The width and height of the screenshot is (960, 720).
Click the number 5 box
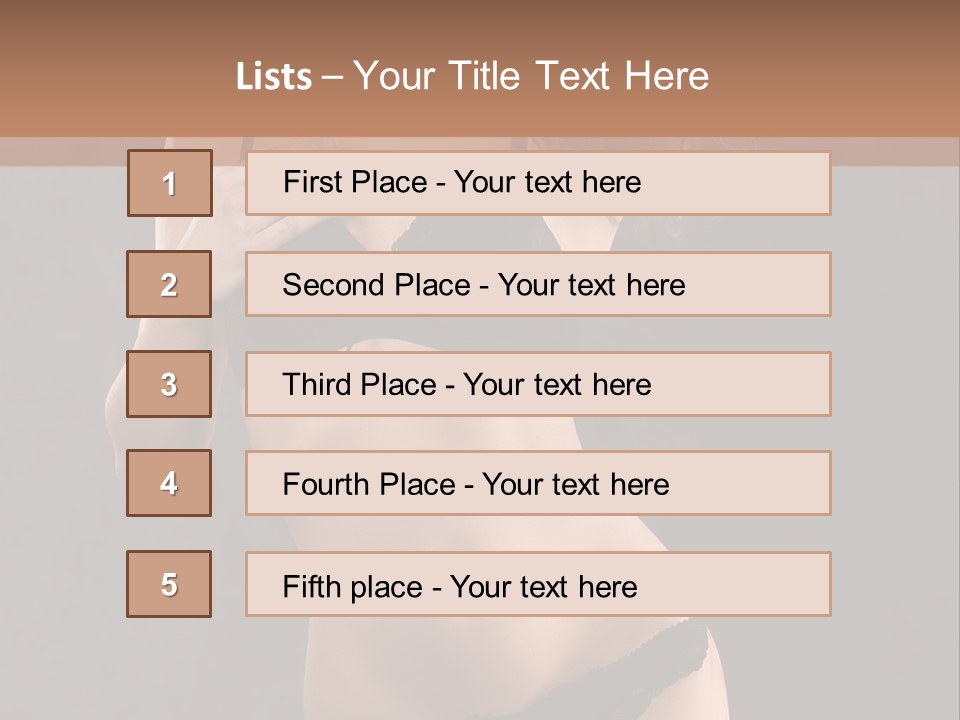(170, 584)
